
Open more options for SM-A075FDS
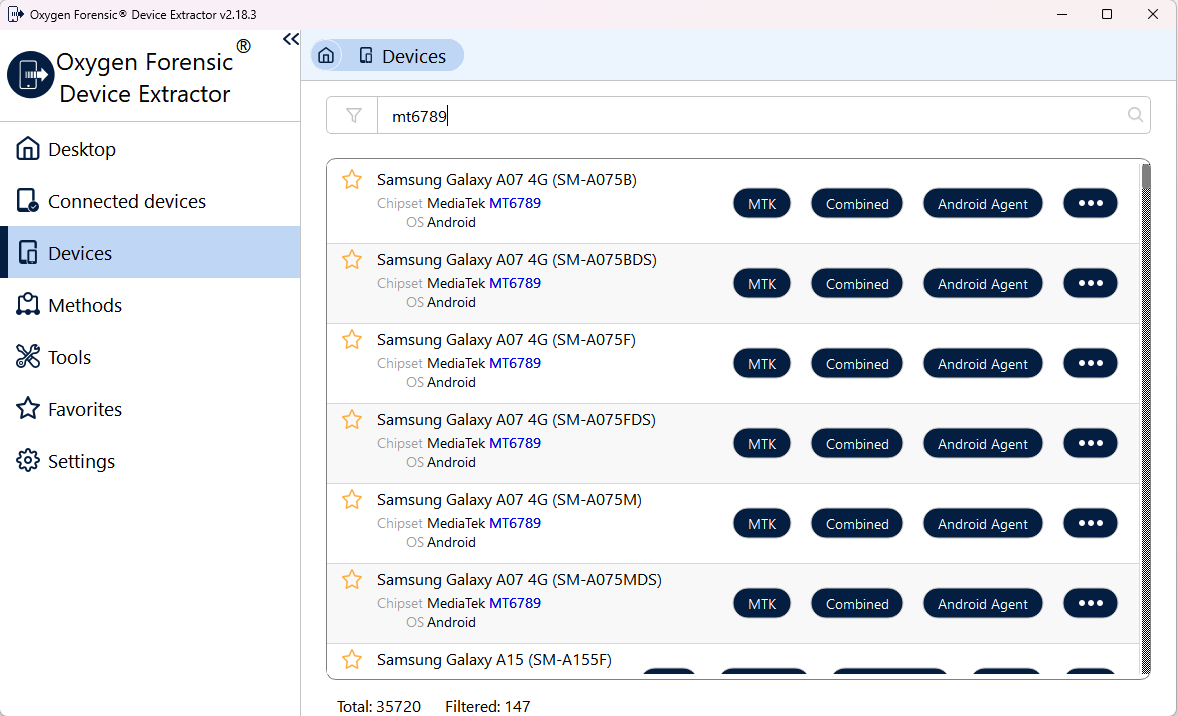point(1090,443)
